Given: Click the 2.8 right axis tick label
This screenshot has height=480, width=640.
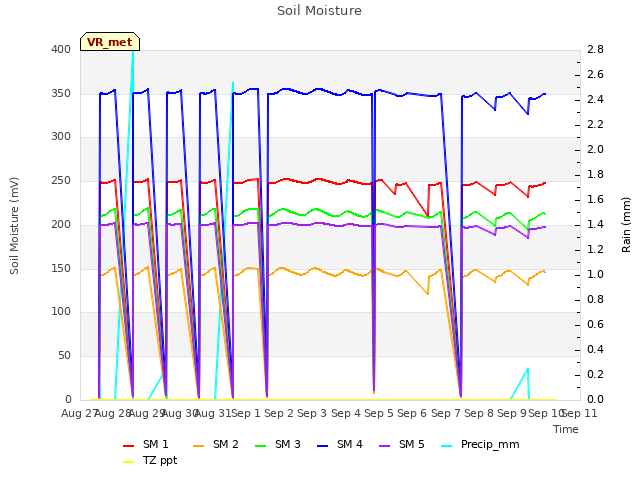Looking at the screenshot, I should (596, 49).
